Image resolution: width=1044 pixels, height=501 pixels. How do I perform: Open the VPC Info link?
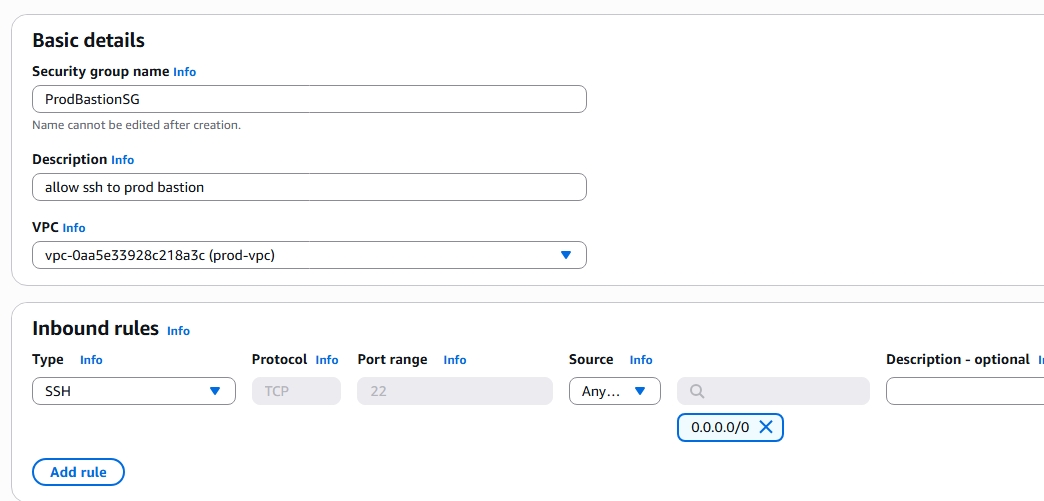74,228
